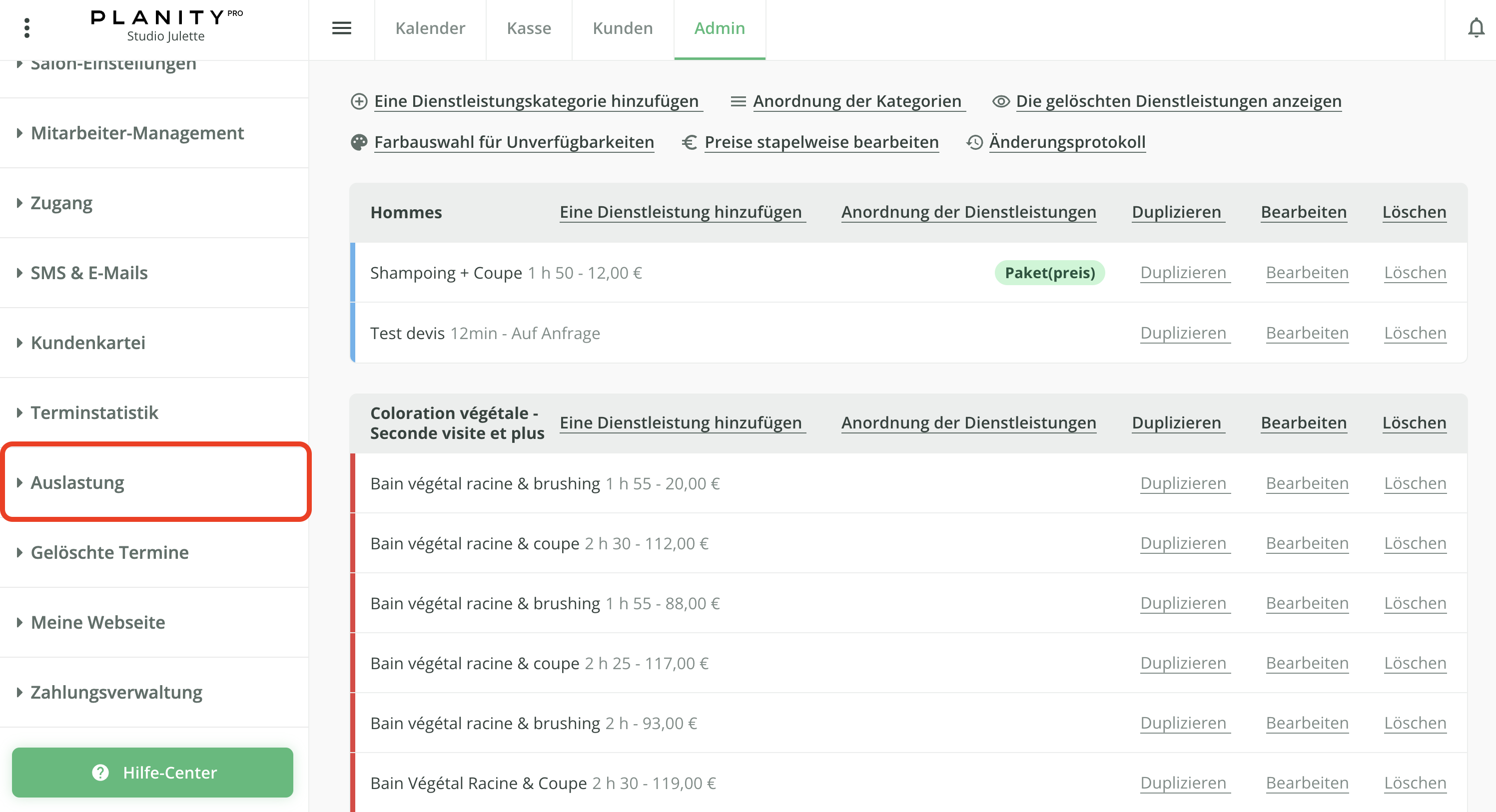Edit the Shampoing + Coupe service

point(1307,273)
